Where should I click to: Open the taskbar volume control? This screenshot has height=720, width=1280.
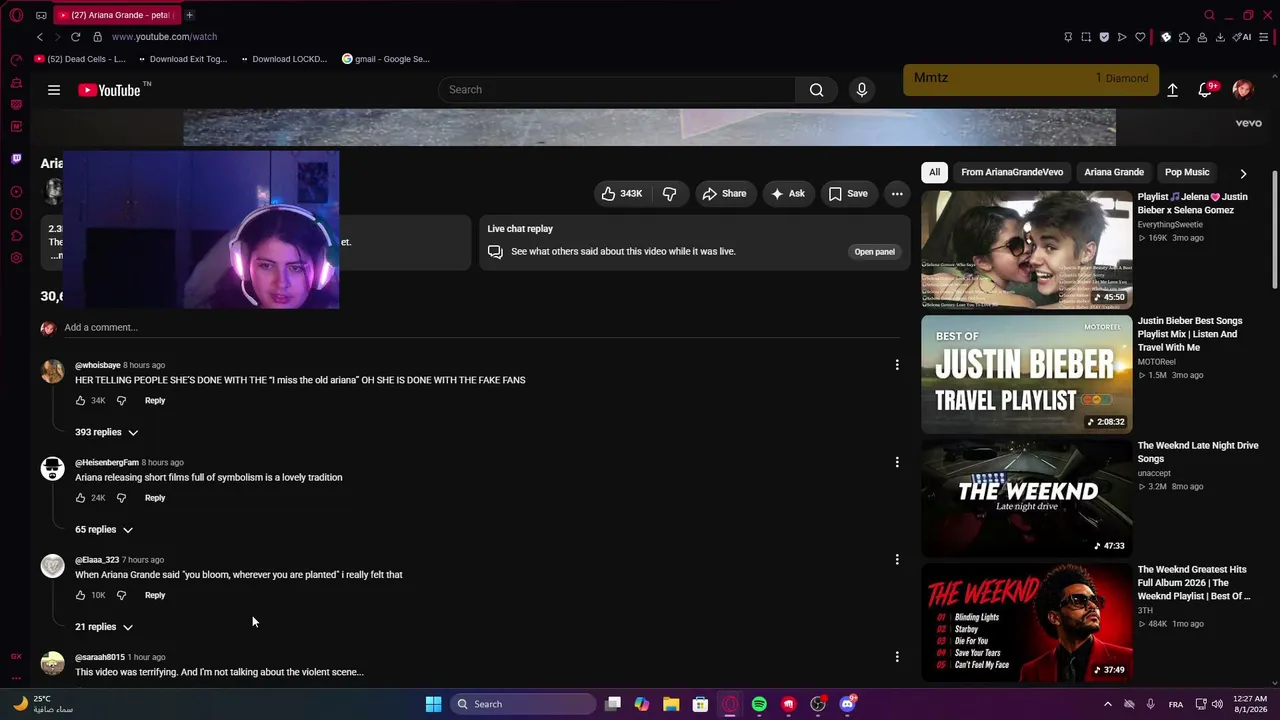(1217, 704)
